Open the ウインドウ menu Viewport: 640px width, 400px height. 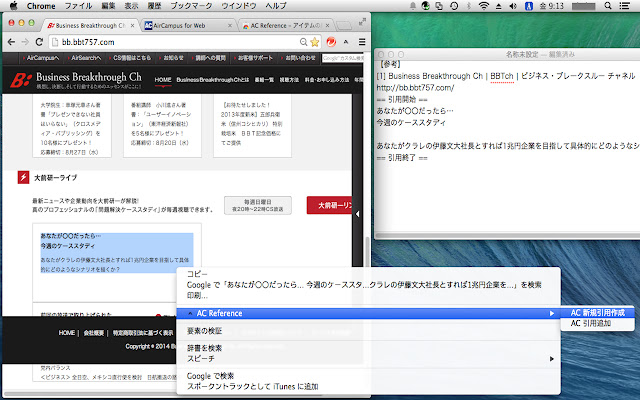tap(239, 6)
